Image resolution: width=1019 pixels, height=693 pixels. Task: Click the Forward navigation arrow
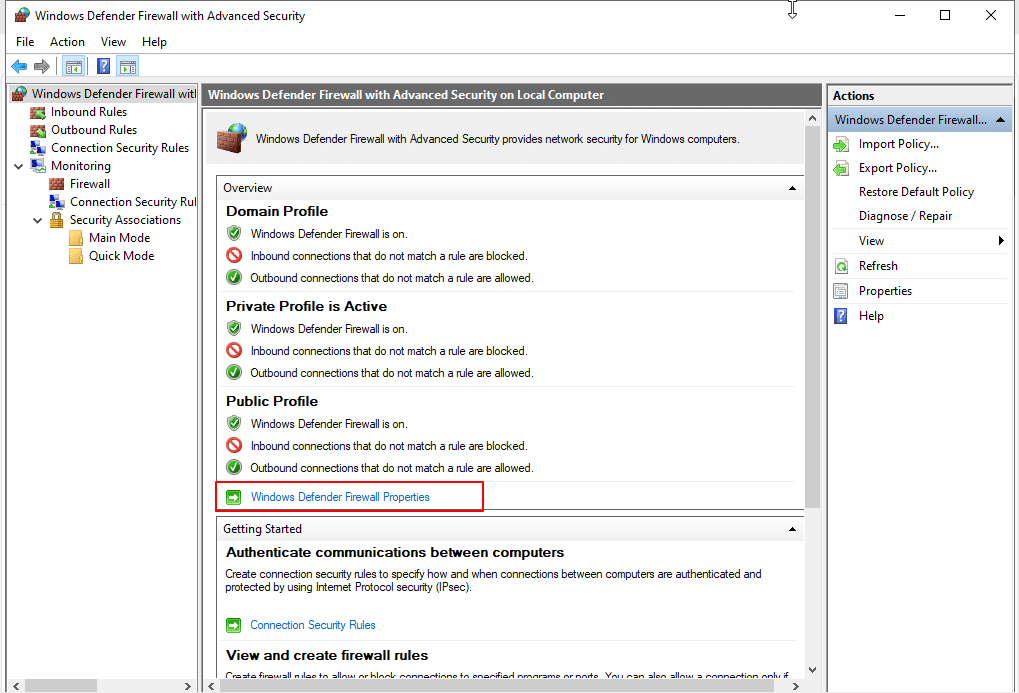click(x=40, y=66)
